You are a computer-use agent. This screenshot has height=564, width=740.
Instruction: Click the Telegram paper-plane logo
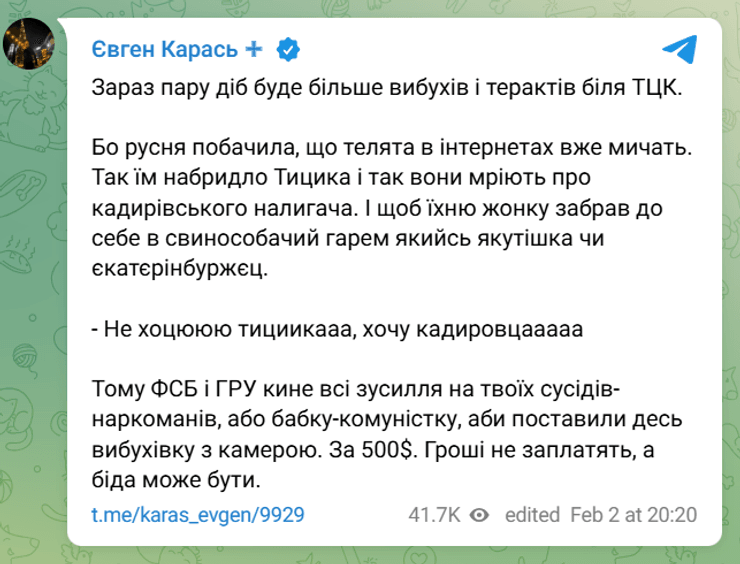679,49
